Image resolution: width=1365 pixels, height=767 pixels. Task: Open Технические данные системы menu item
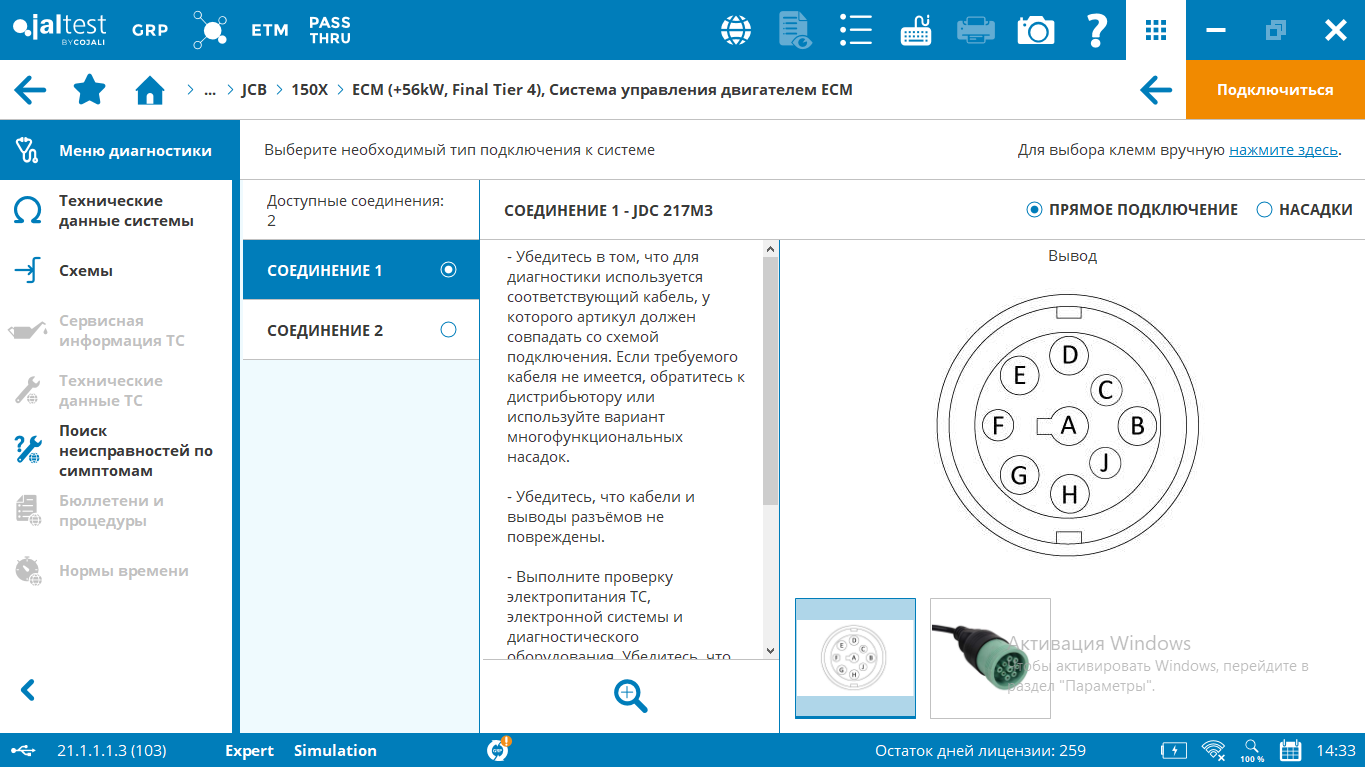(116, 211)
